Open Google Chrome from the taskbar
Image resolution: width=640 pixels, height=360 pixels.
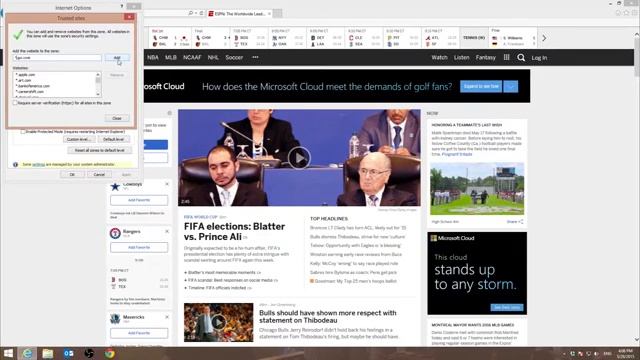pyautogui.click(x=109, y=353)
